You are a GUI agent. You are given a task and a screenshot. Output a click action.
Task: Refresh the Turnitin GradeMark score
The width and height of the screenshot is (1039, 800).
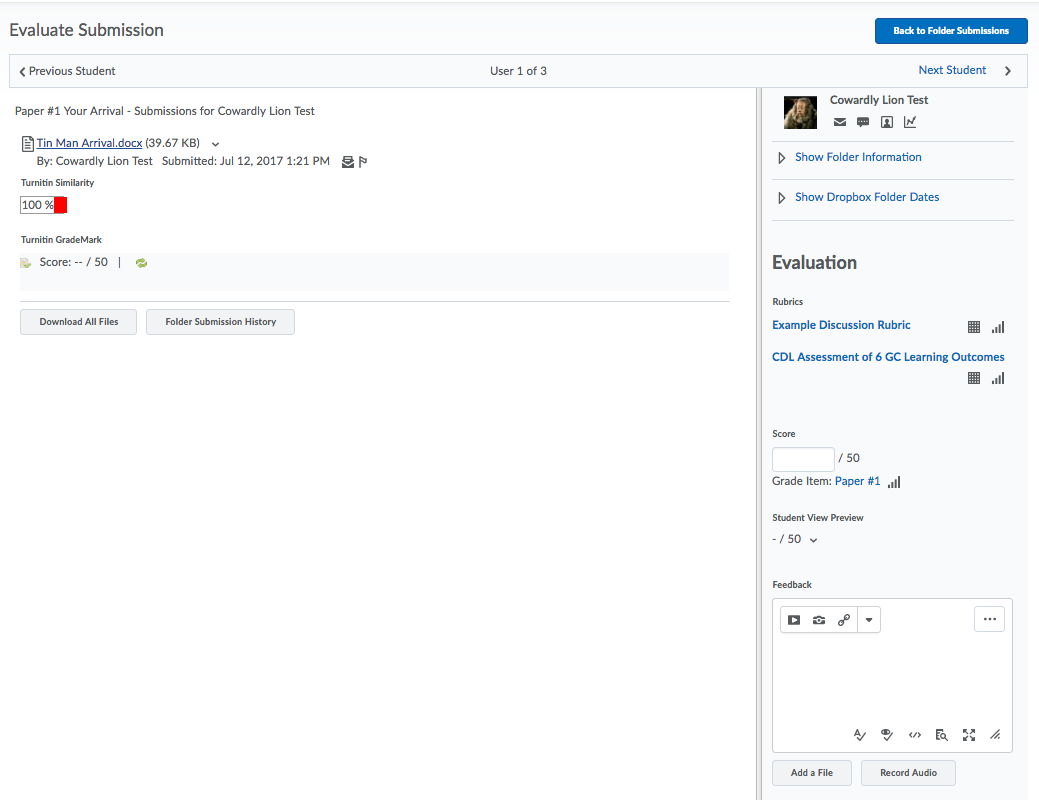tap(141, 262)
